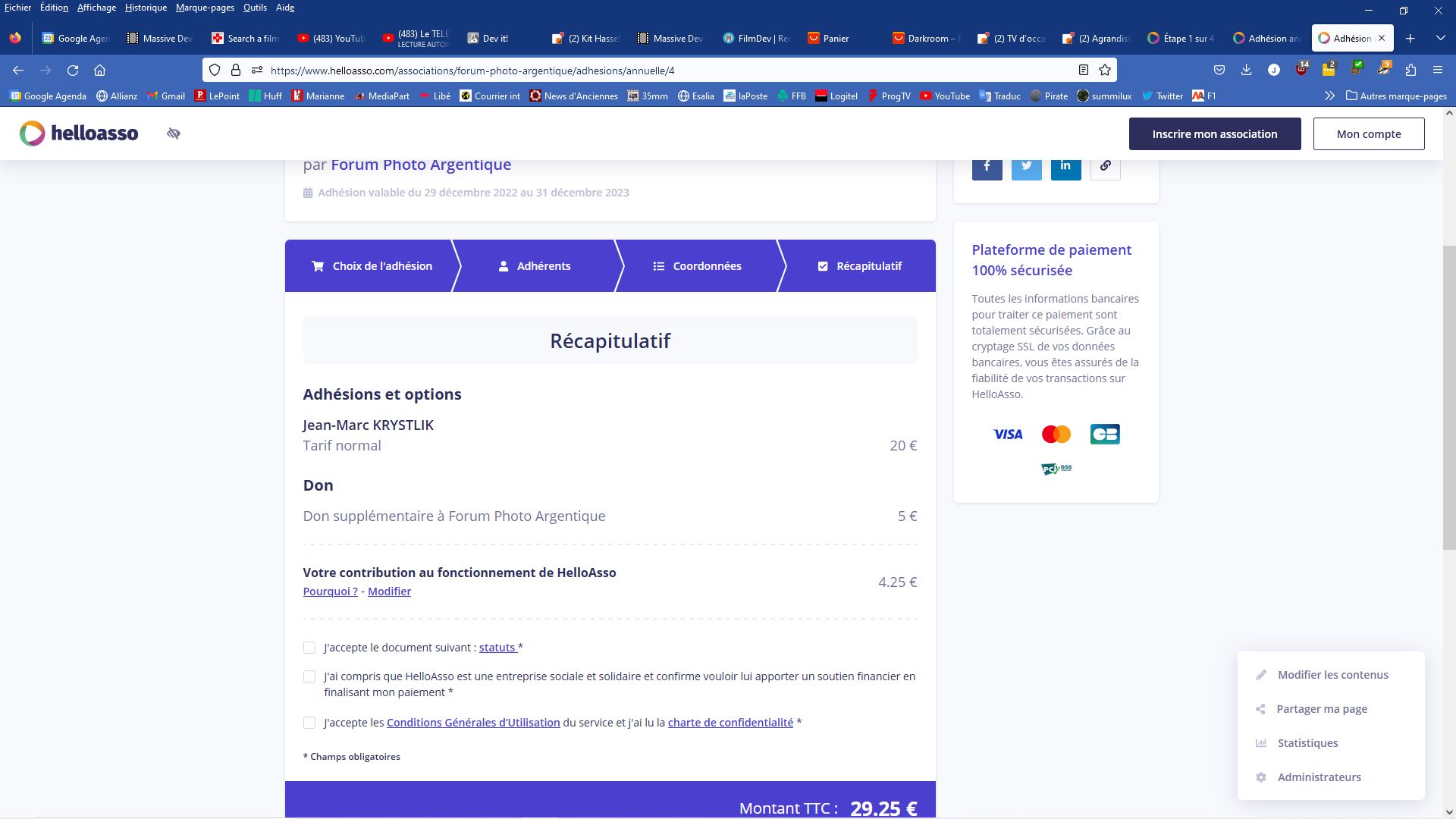Screen dimensions: 1456x819
Task: Go to Choix de l'adhésion step
Action: tap(372, 266)
